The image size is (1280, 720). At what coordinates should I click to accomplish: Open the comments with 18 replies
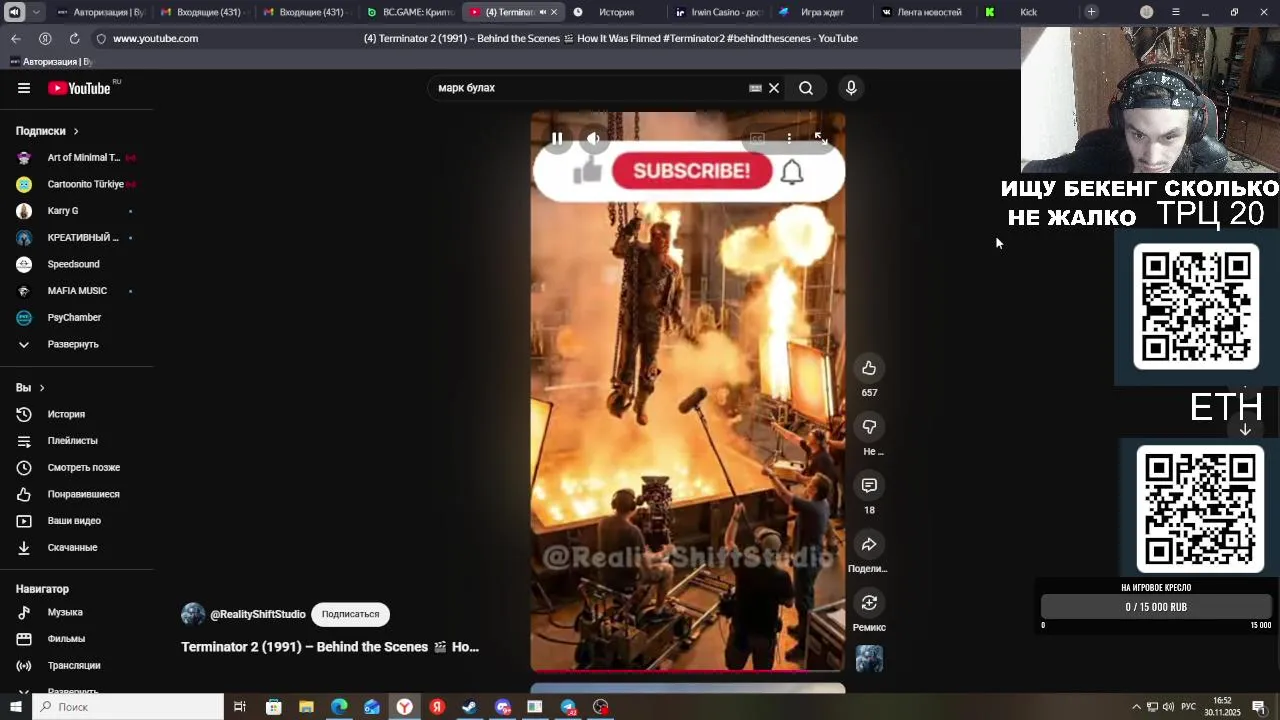click(869, 486)
